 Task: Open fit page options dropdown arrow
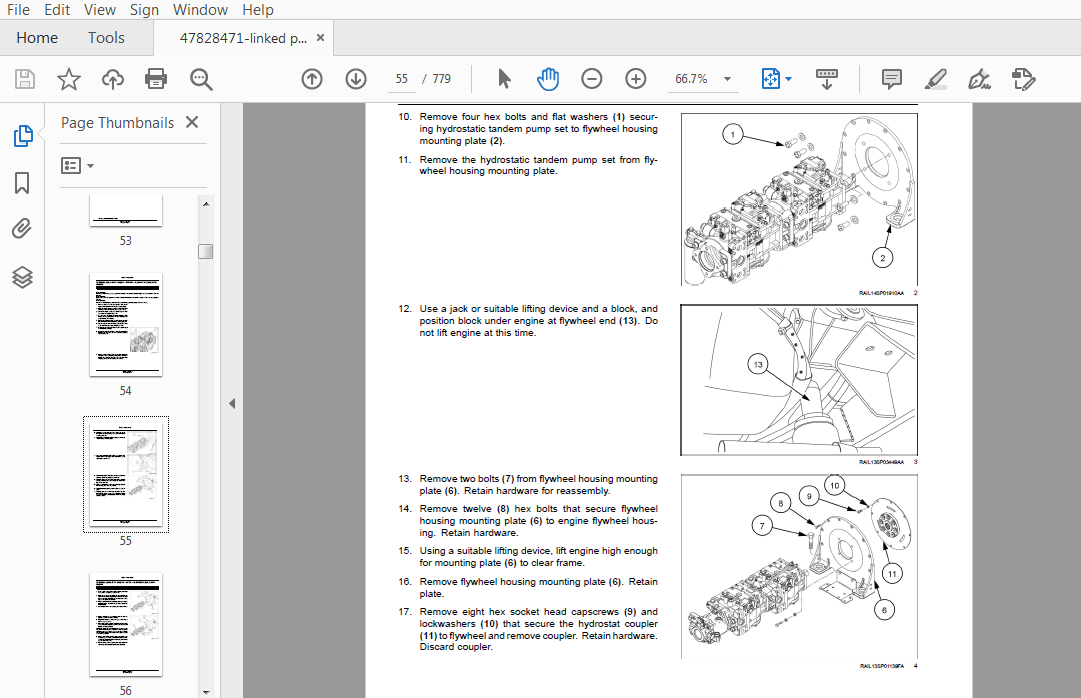point(789,79)
